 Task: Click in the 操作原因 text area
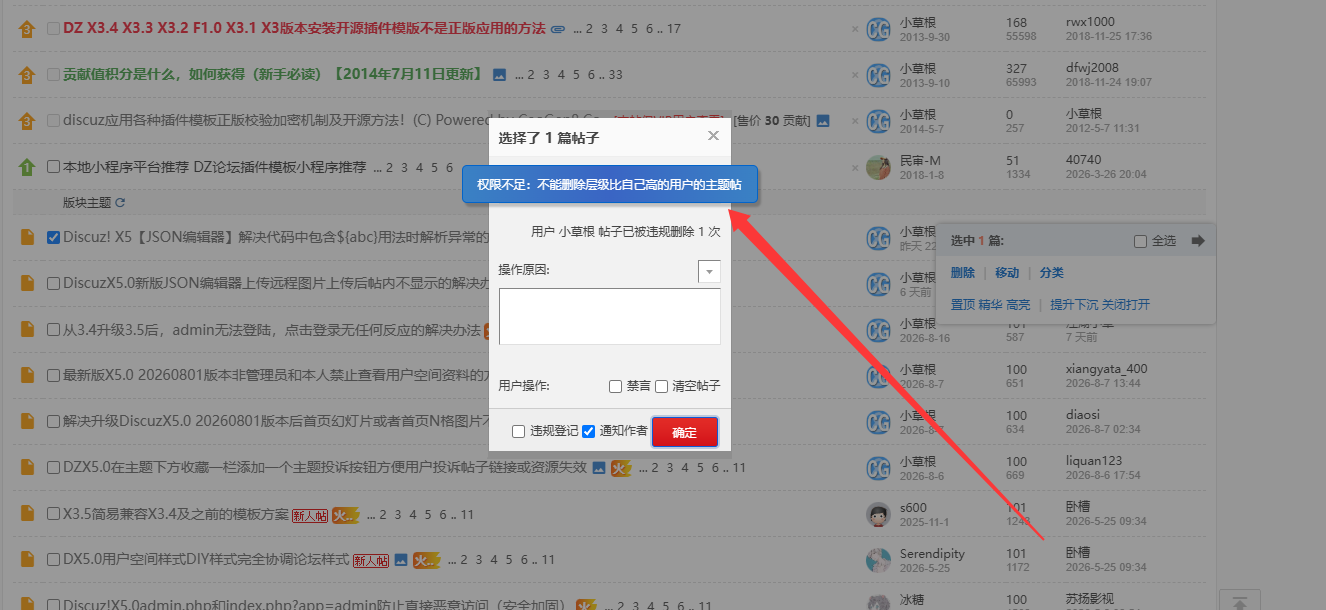[610, 316]
